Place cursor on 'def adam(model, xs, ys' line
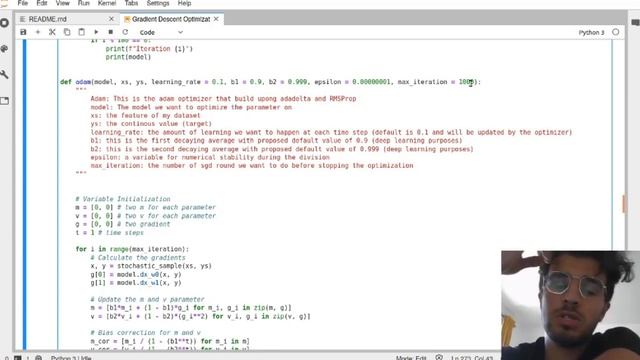640x360 pixels. (271, 82)
